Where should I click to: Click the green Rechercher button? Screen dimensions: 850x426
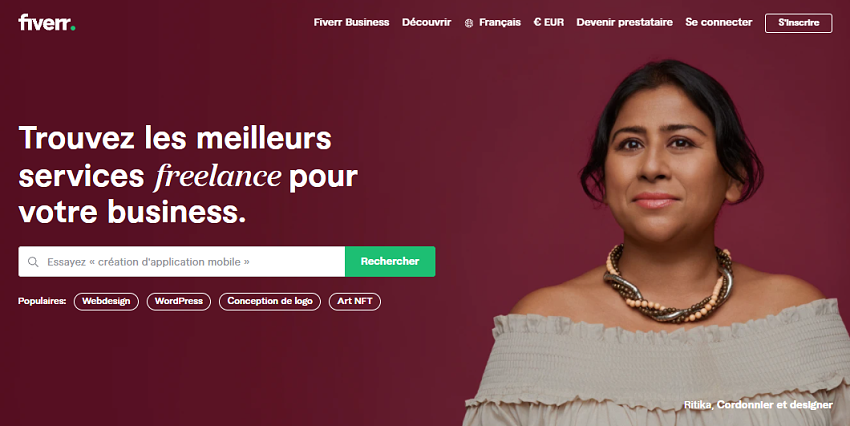tap(390, 262)
